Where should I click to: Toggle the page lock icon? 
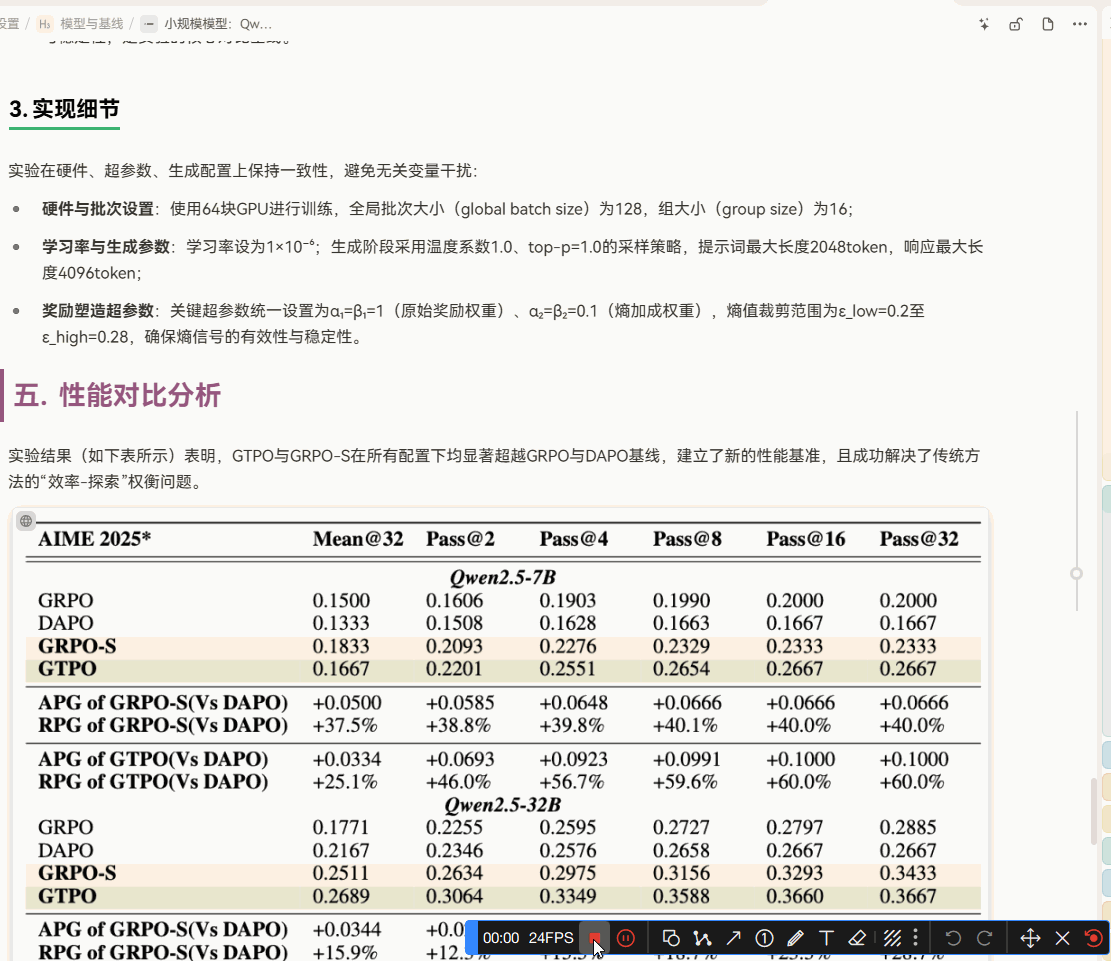[1016, 23]
